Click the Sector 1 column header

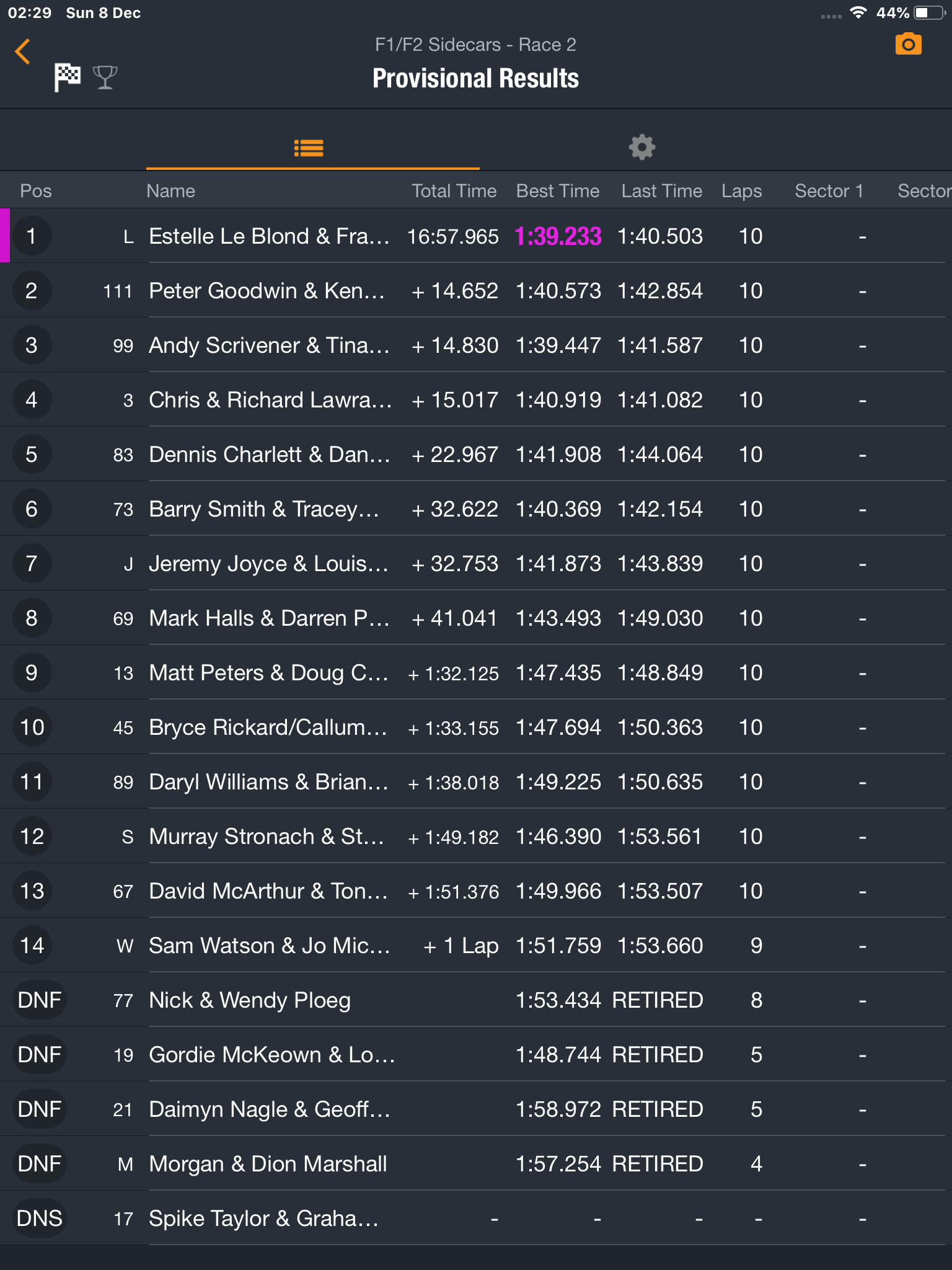829,191
